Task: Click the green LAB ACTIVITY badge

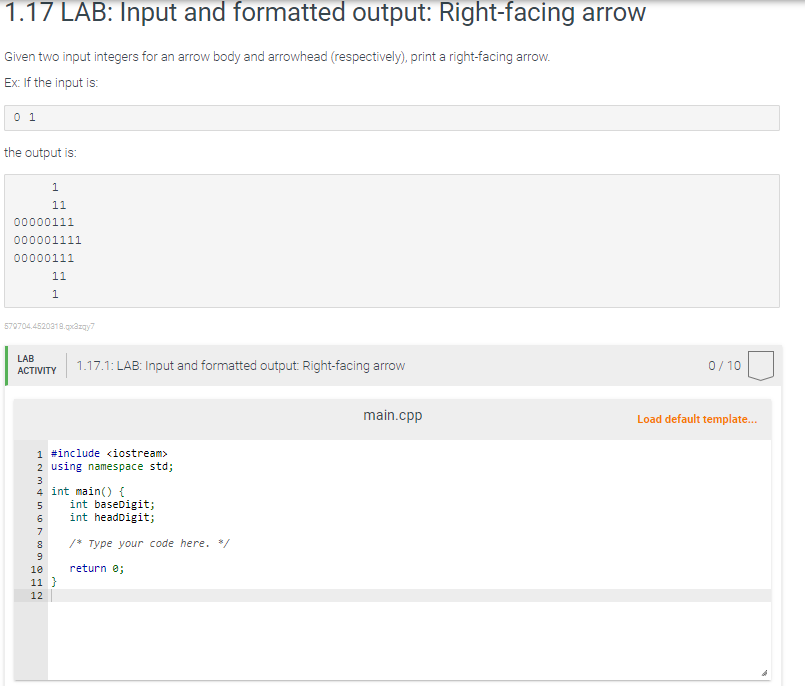Action: 36,364
